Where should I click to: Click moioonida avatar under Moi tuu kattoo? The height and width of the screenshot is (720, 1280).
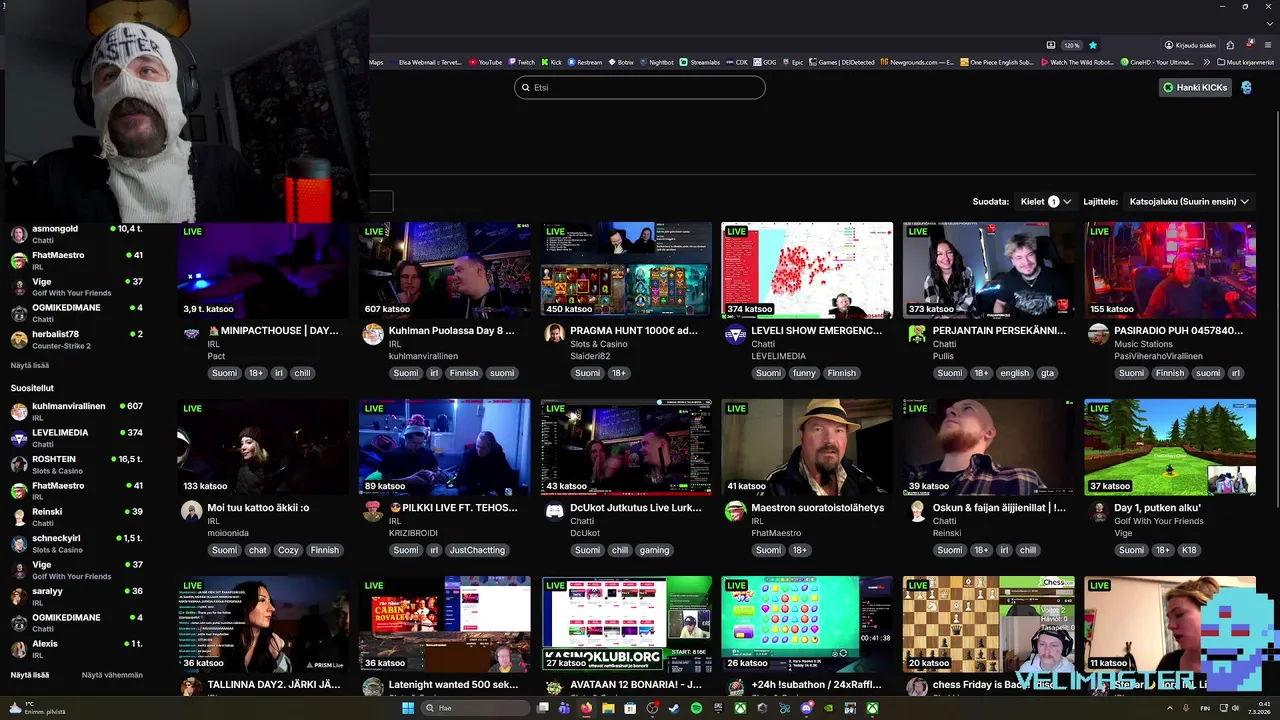[191, 511]
